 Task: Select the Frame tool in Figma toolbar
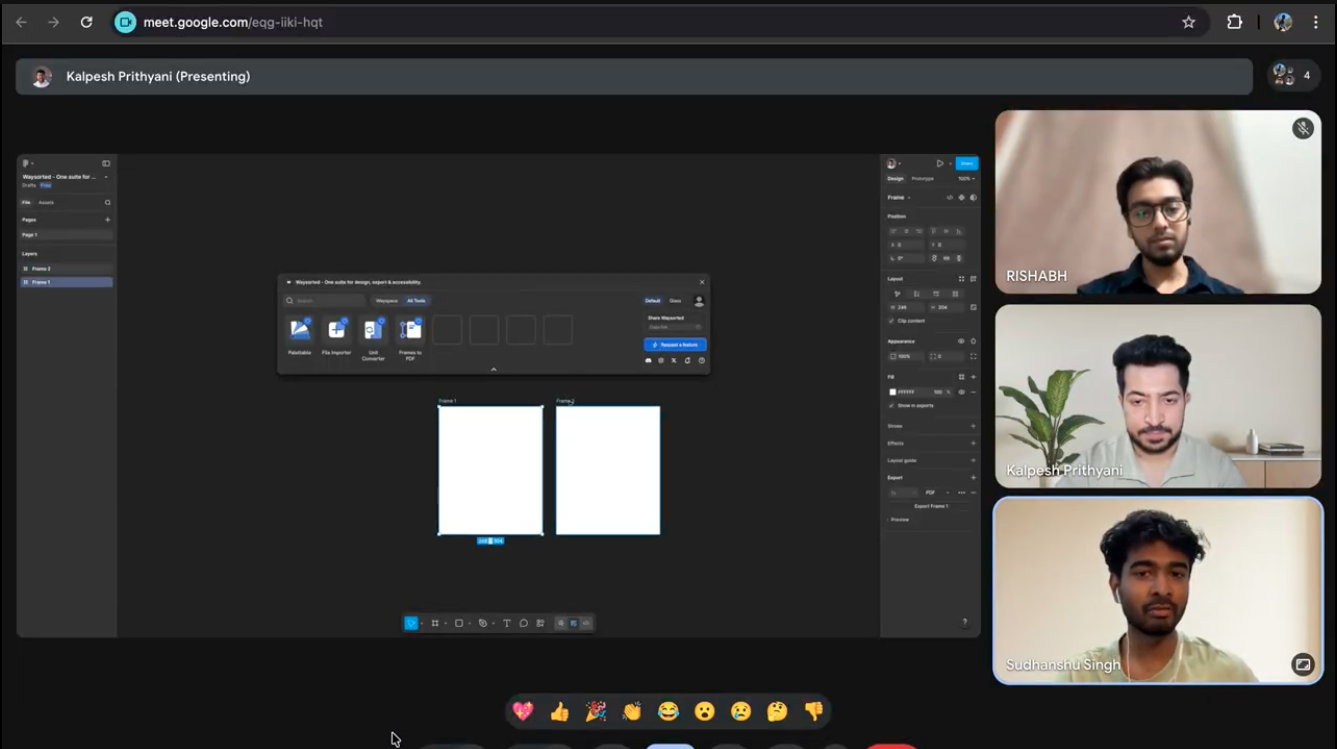[x=435, y=623]
